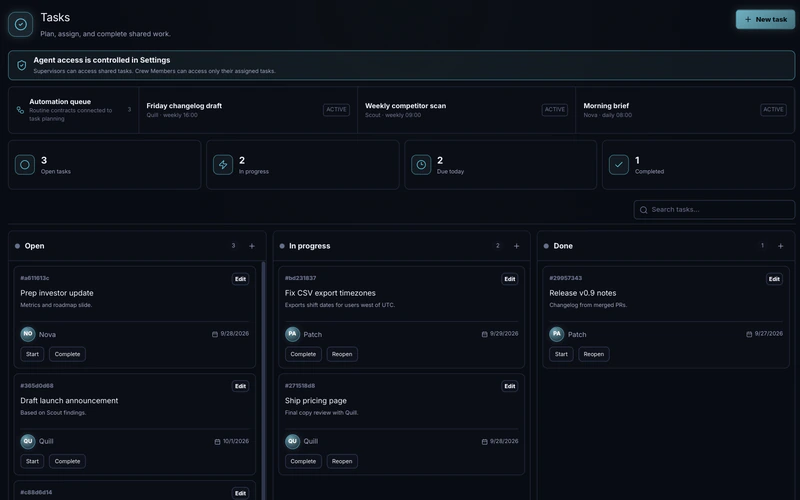Start the Prep investor update task

(x=32, y=354)
